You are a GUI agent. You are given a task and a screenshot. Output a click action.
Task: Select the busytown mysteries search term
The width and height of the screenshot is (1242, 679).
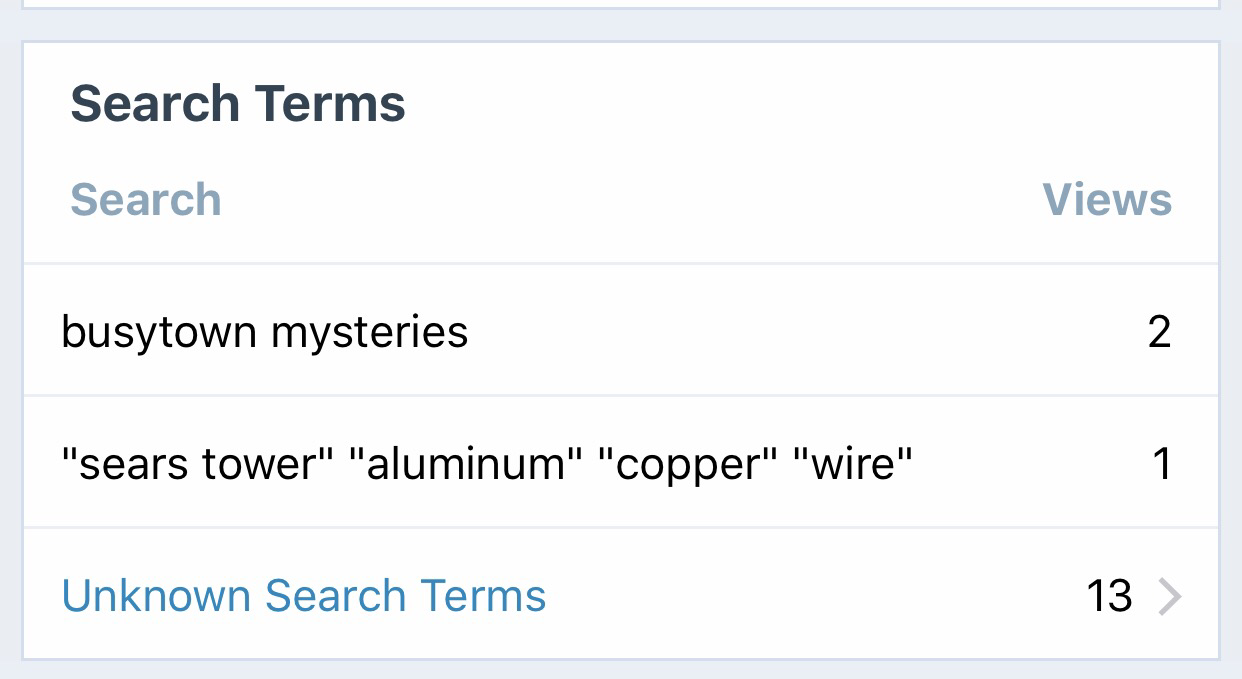point(264,332)
